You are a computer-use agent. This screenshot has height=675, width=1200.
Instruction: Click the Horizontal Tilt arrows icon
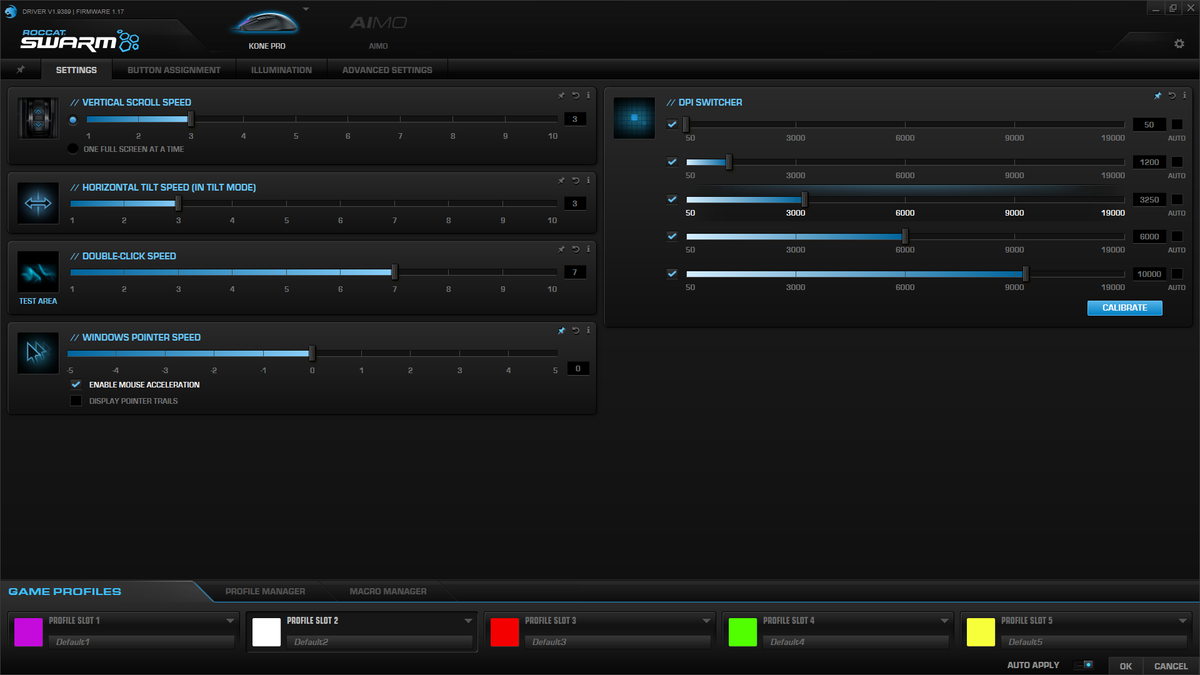[x=37, y=203]
